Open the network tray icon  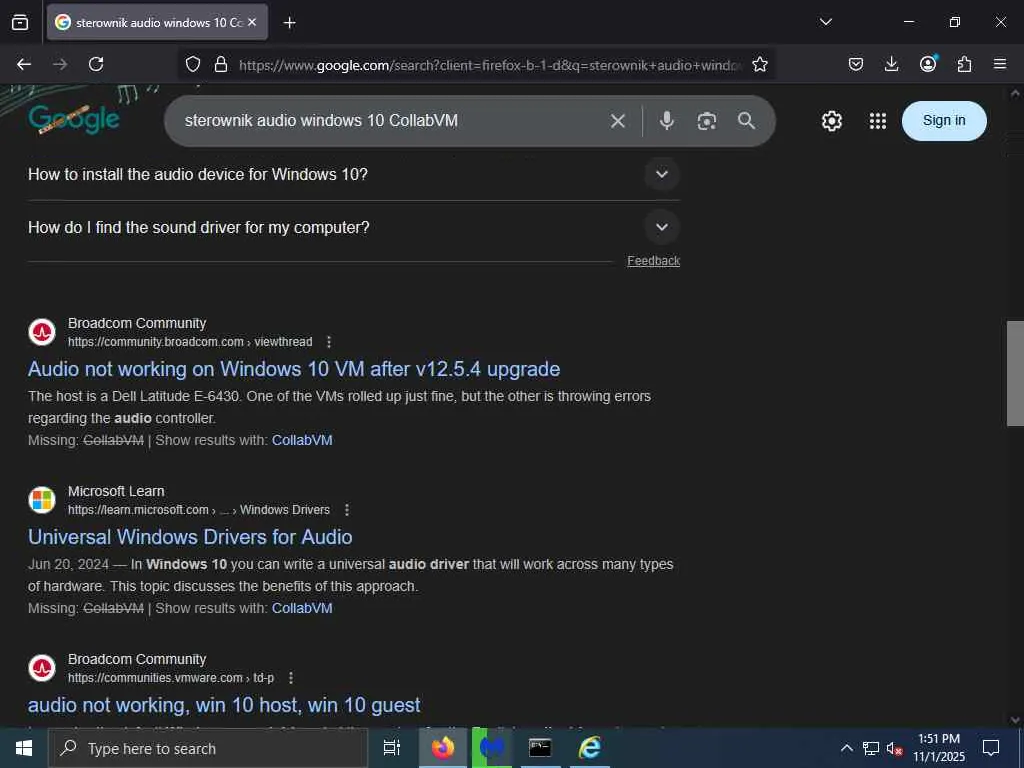[x=871, y=748]
